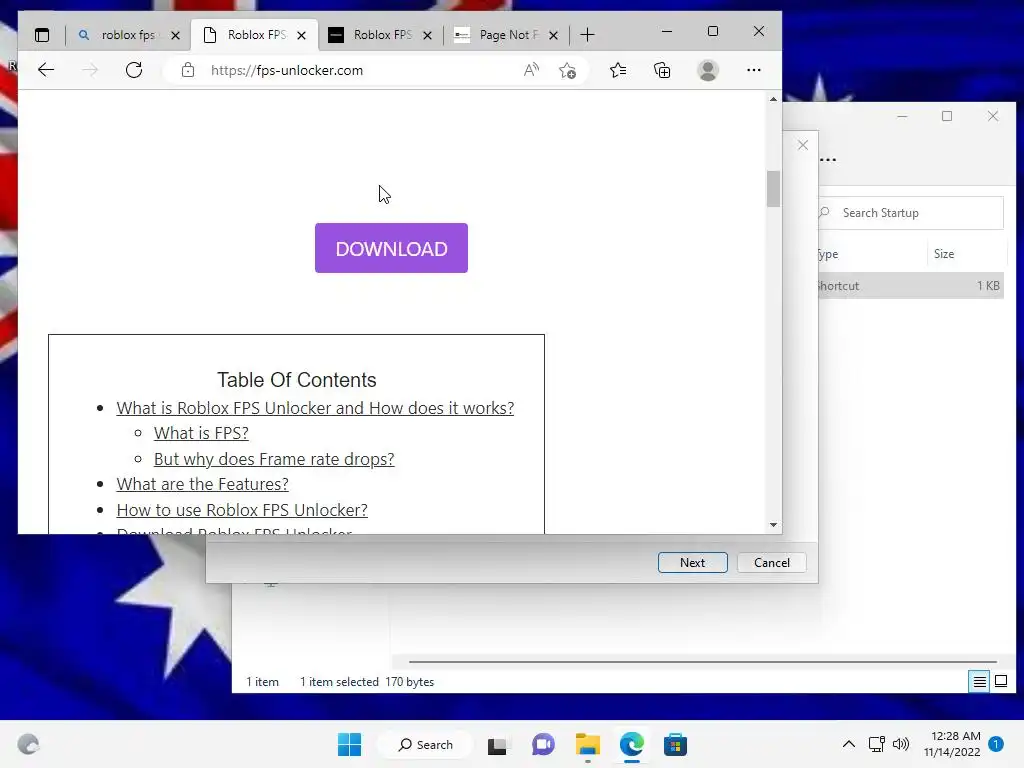Close the Page Not Found tab
This screenshot has height=768, width=1024.
pyautogui.click(x=553, y=35)
